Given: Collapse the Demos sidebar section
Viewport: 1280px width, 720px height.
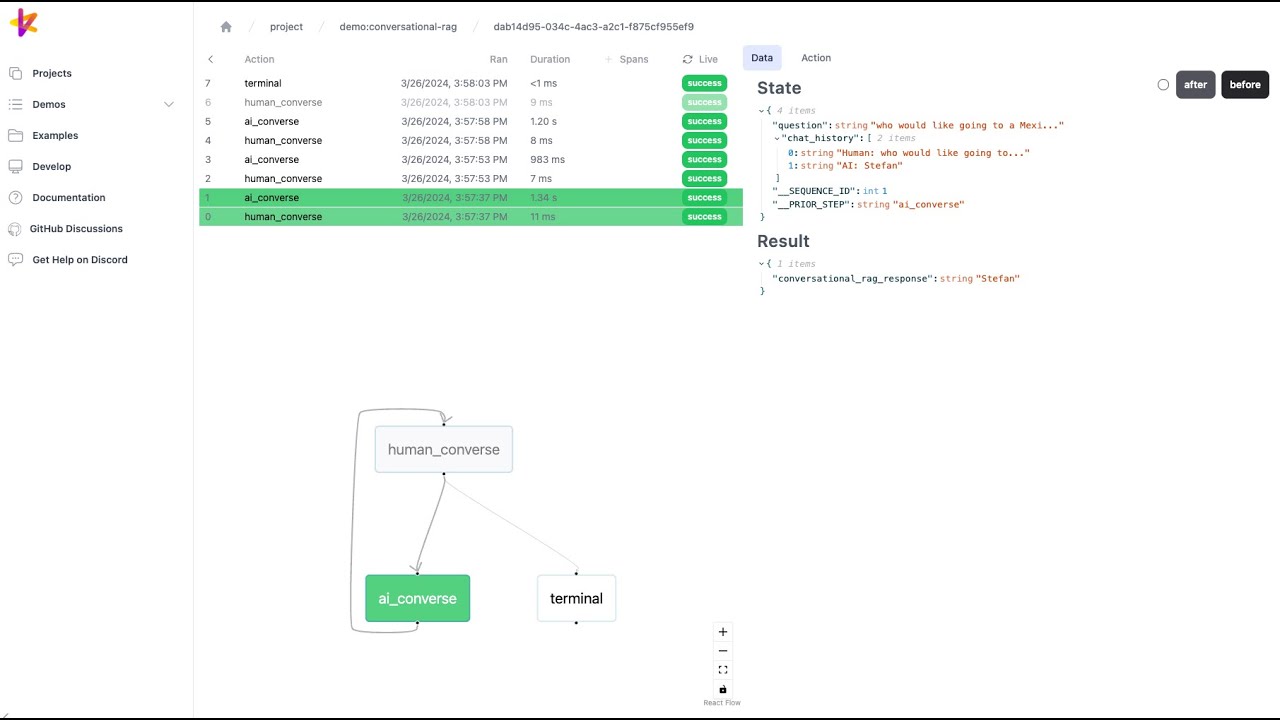Looking at the screenshot, I should tap(169, 104).
